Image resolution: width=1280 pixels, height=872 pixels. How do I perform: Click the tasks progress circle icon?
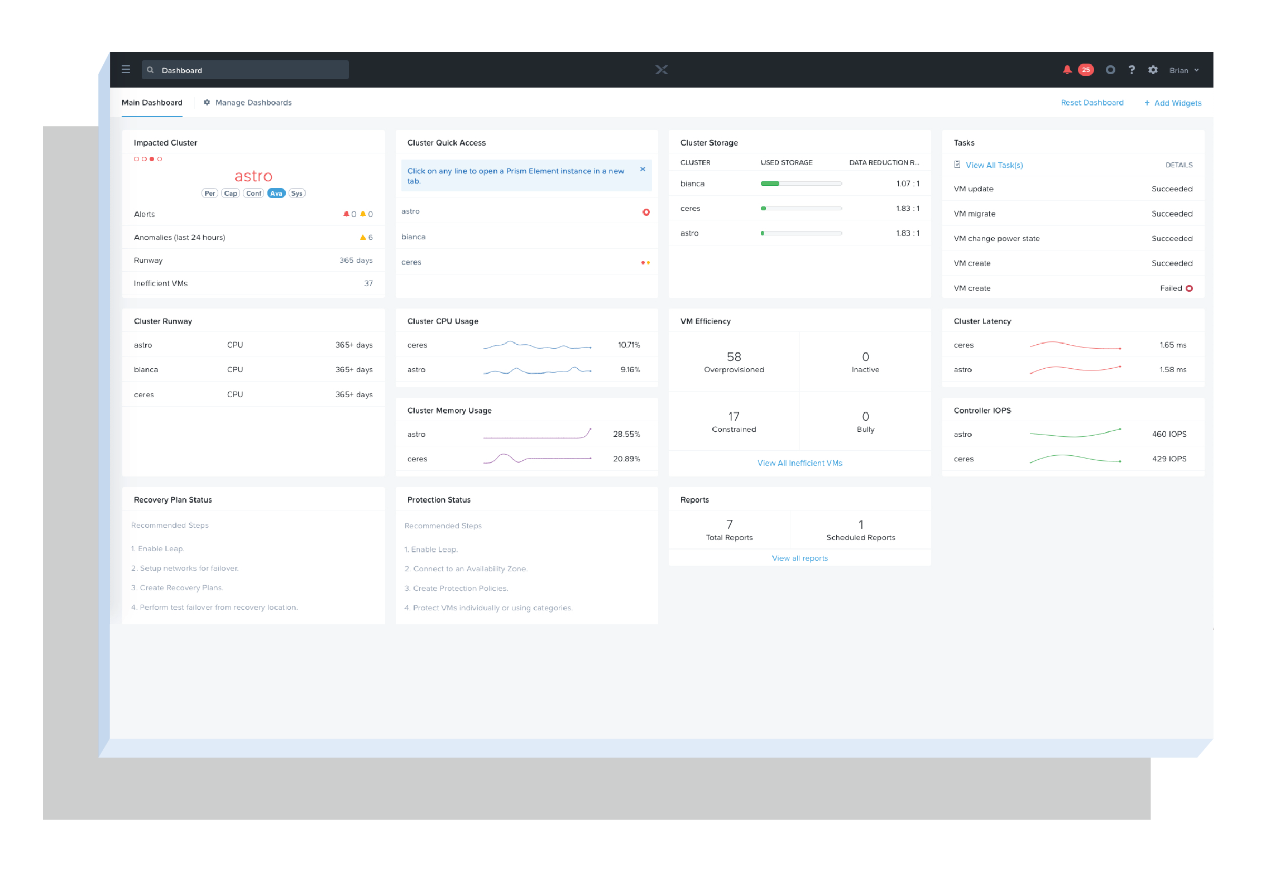tap(1110, 70)
